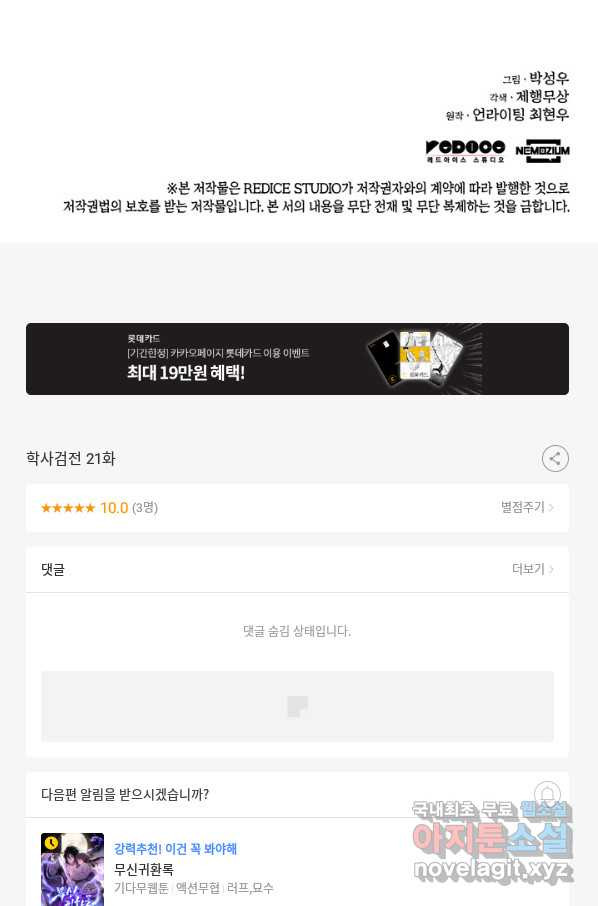Select the 댓글 section header
Viewport: 598px width, 906px height.
(x=53, y=569)
